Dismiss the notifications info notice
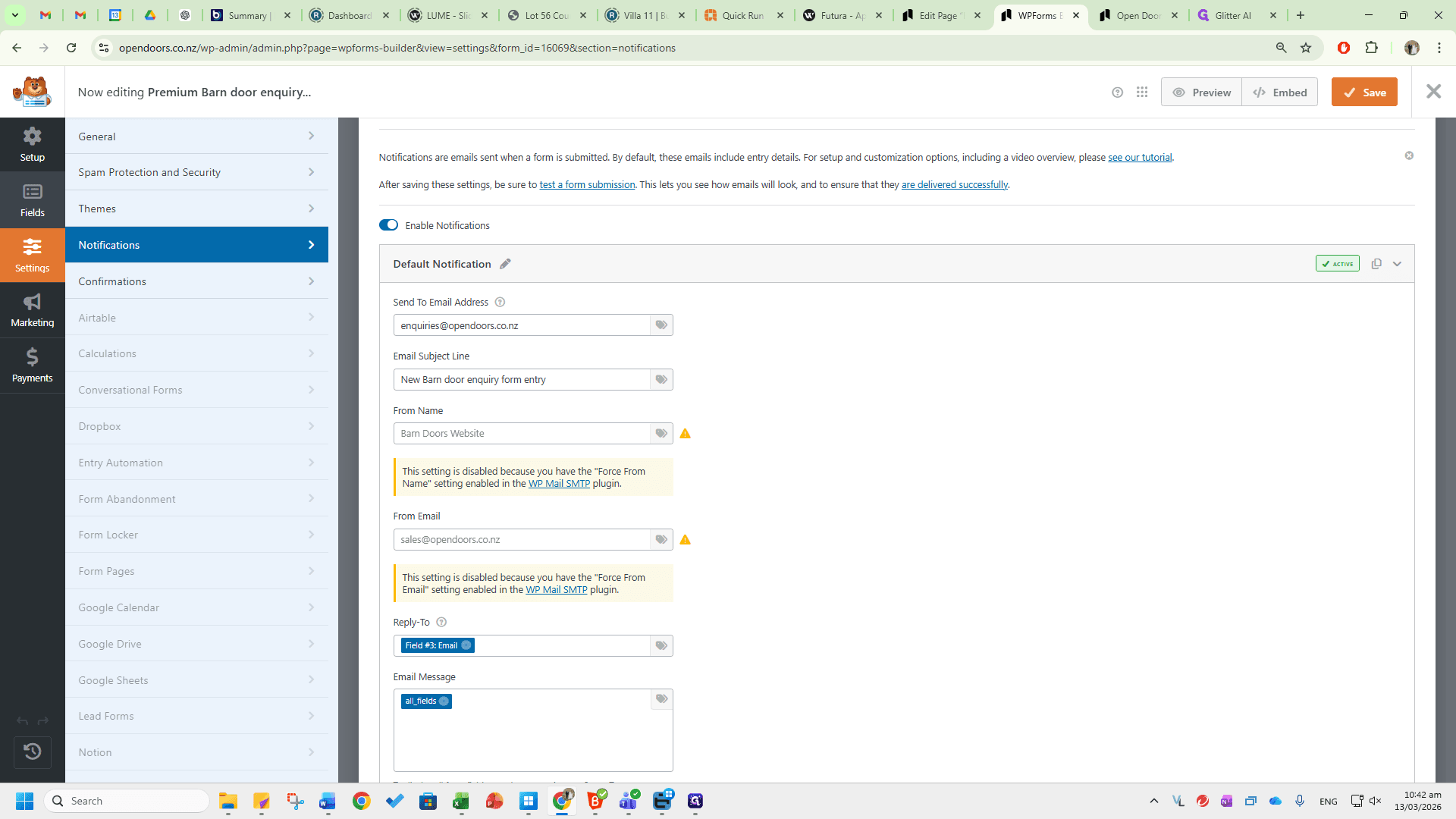 click(1409, 155)
